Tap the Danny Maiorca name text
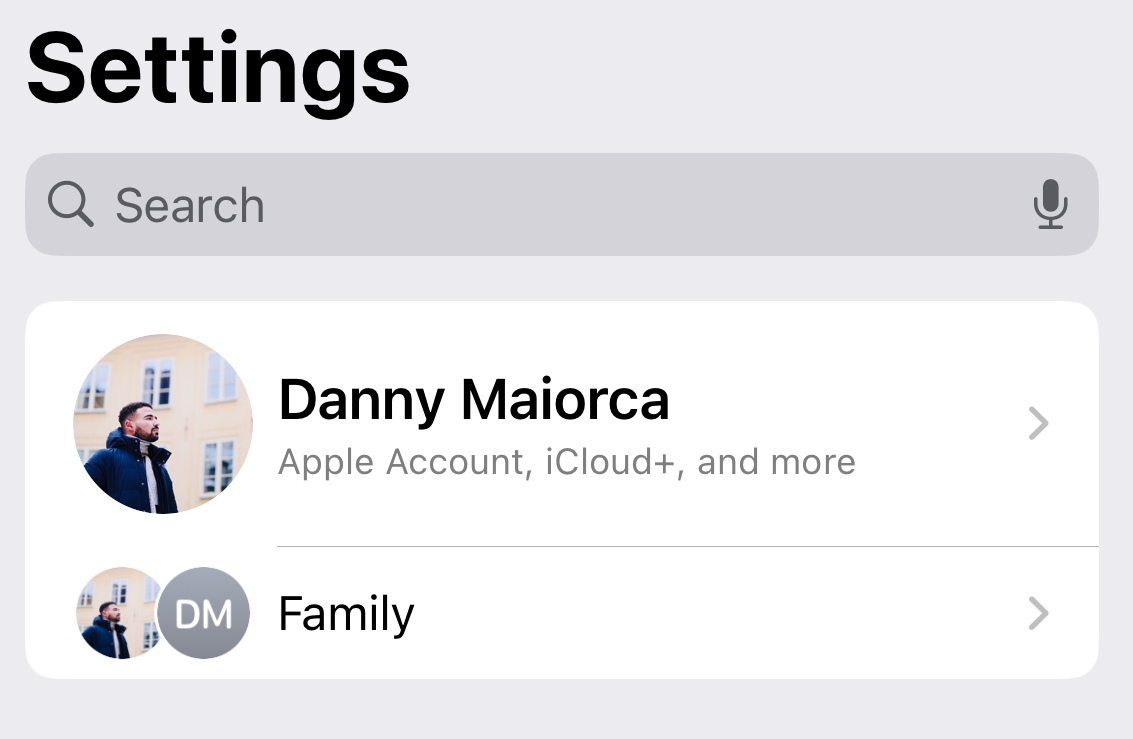Screen dimensions: 1133x739 click(x=475, y=398)
